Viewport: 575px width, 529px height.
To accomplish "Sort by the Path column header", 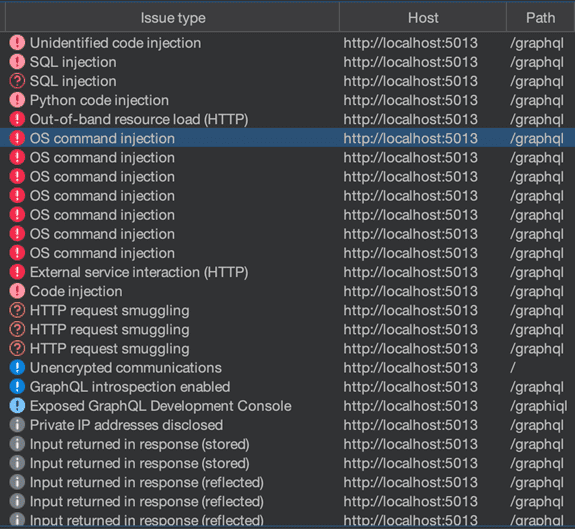I will click(541, 18).
